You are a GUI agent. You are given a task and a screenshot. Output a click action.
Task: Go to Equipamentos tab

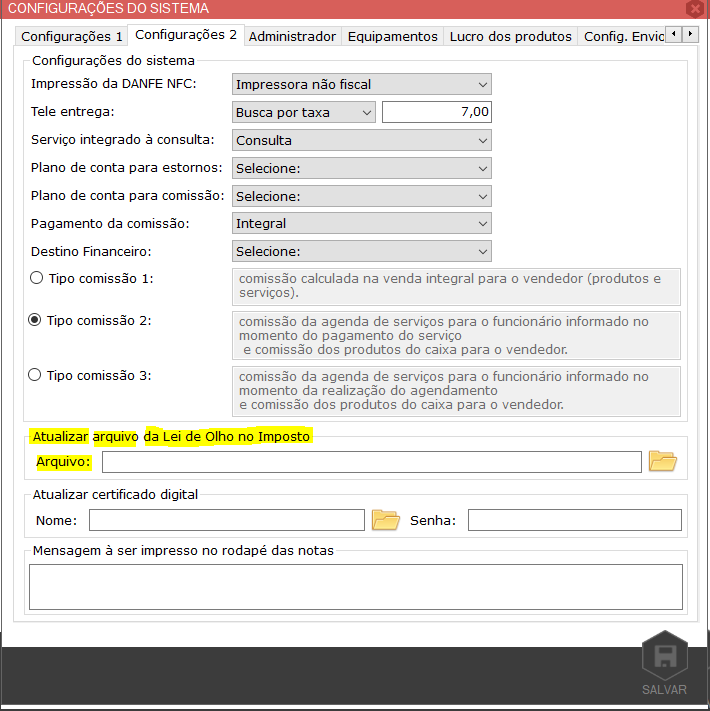(393, 36)
